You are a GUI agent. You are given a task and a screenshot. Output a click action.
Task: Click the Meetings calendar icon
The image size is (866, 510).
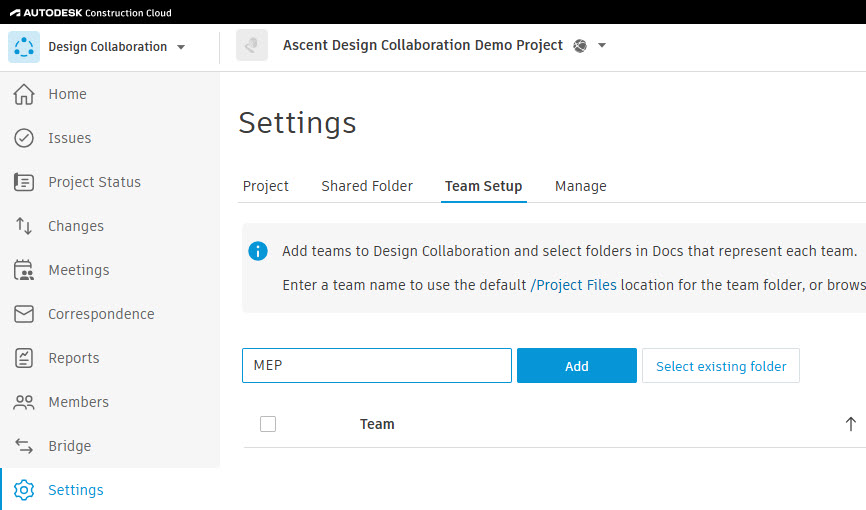(x=24, y=270)
